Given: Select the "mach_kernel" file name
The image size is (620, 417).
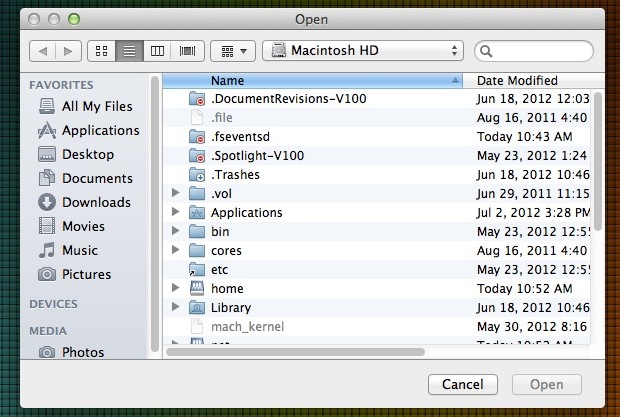Looking at the screenshot, I should pos(248,327).
